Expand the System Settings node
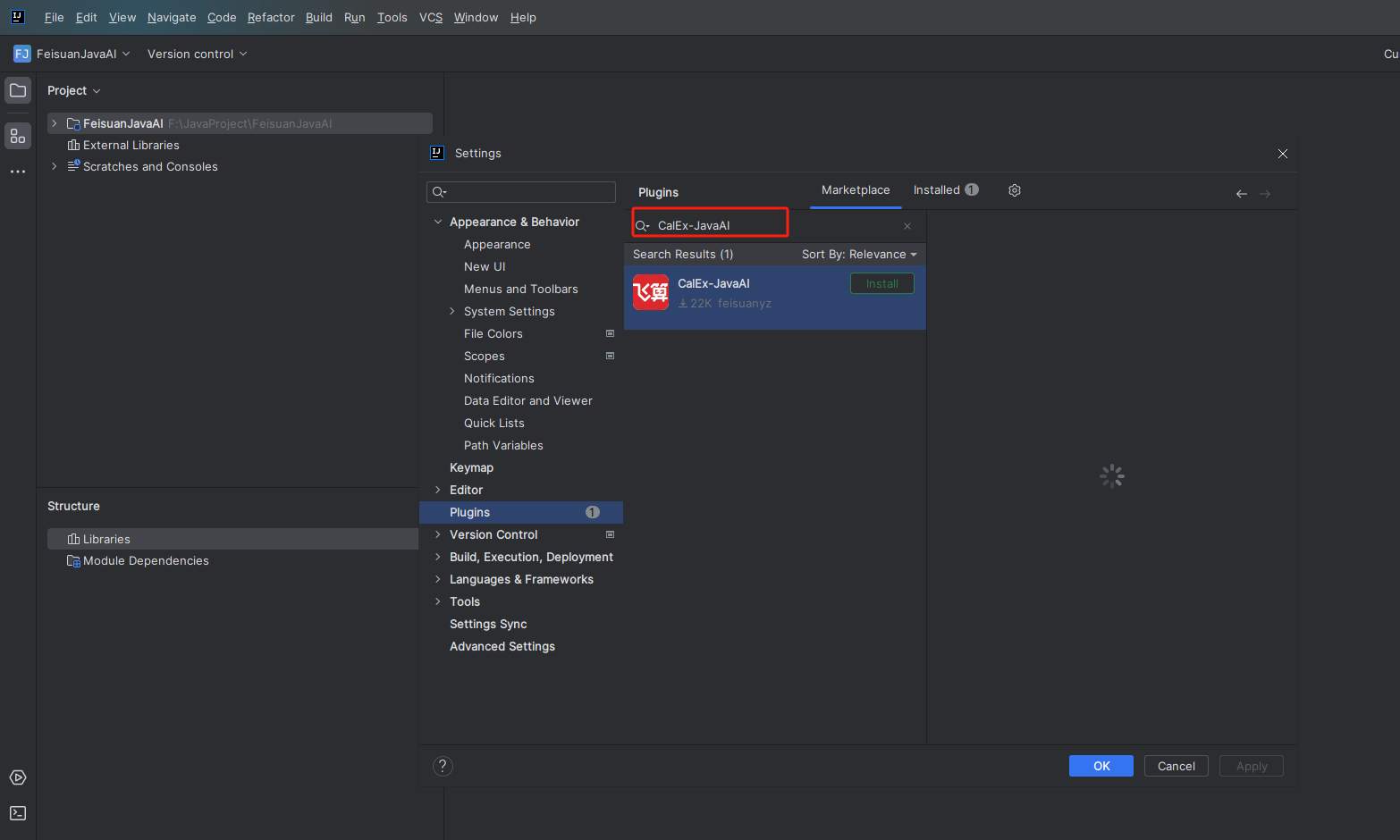1400x840 pixels. coord(452,311)
